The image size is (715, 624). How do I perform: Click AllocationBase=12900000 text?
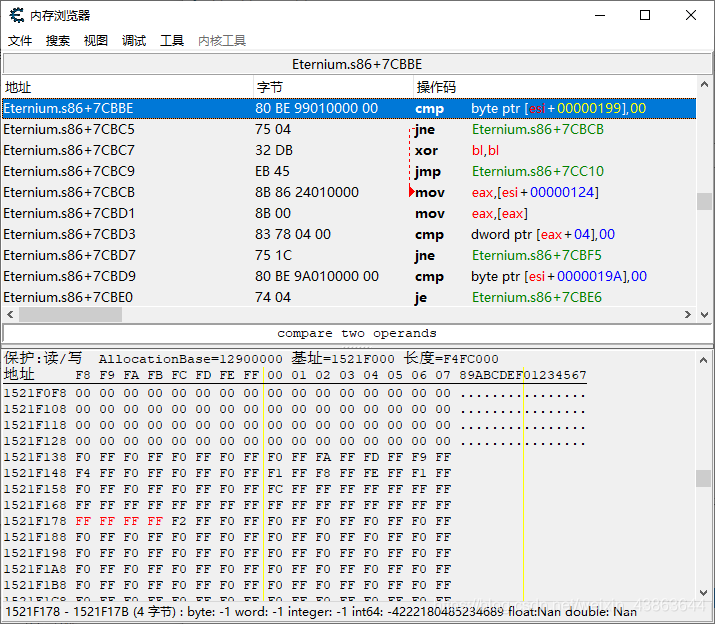pyautogui.click(x=191, y=359)
